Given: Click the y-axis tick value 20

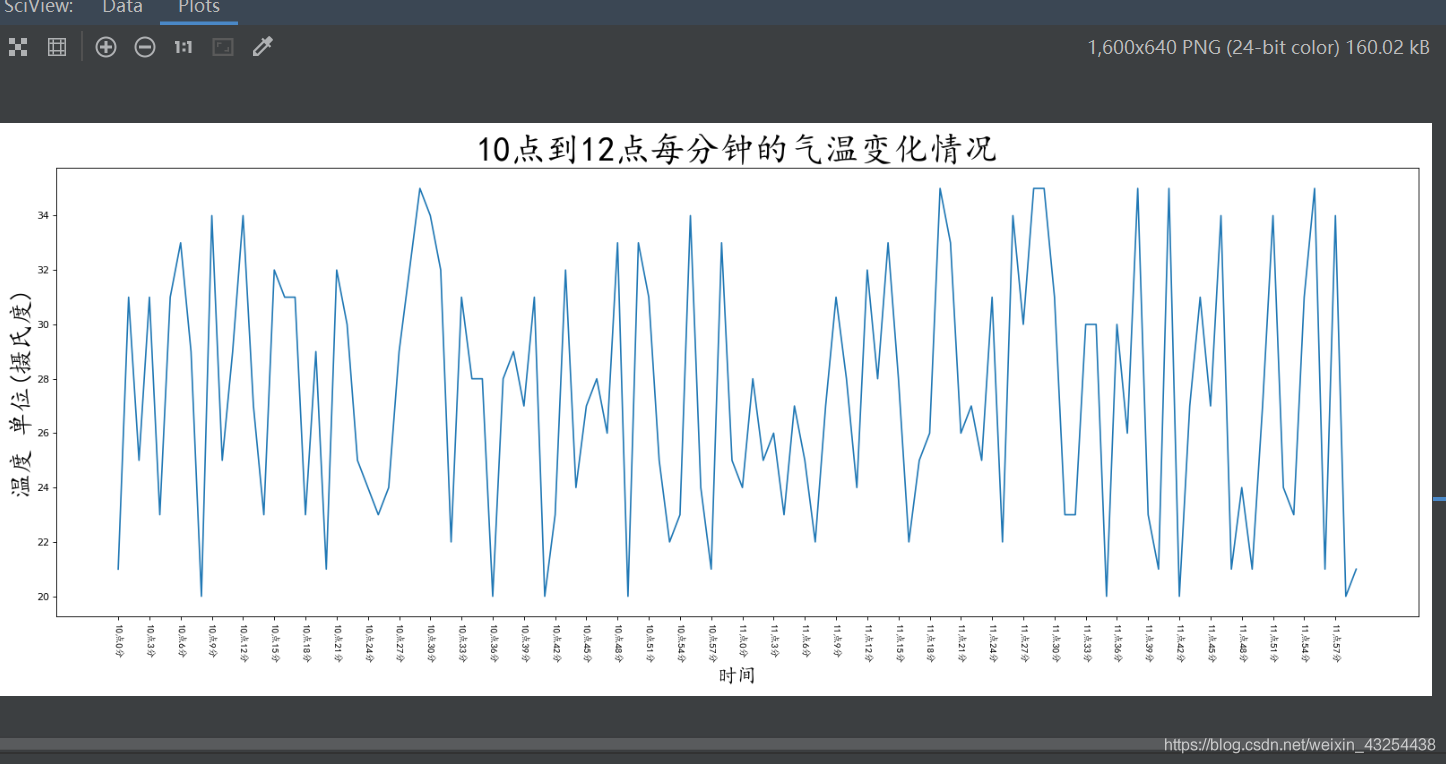Looking at the screenshot, I should click(x=45, y=597).
